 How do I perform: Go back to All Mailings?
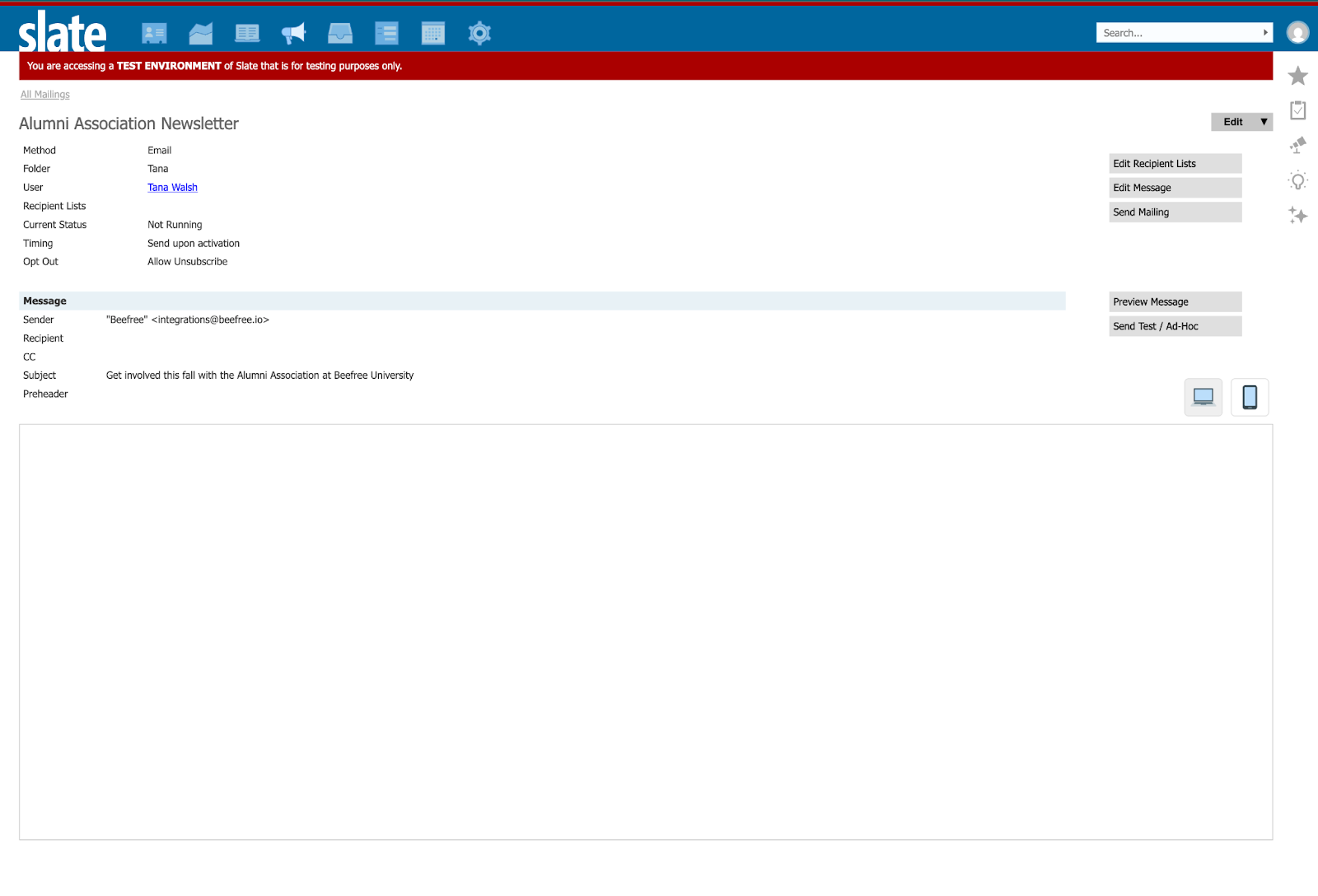(45, 95)
